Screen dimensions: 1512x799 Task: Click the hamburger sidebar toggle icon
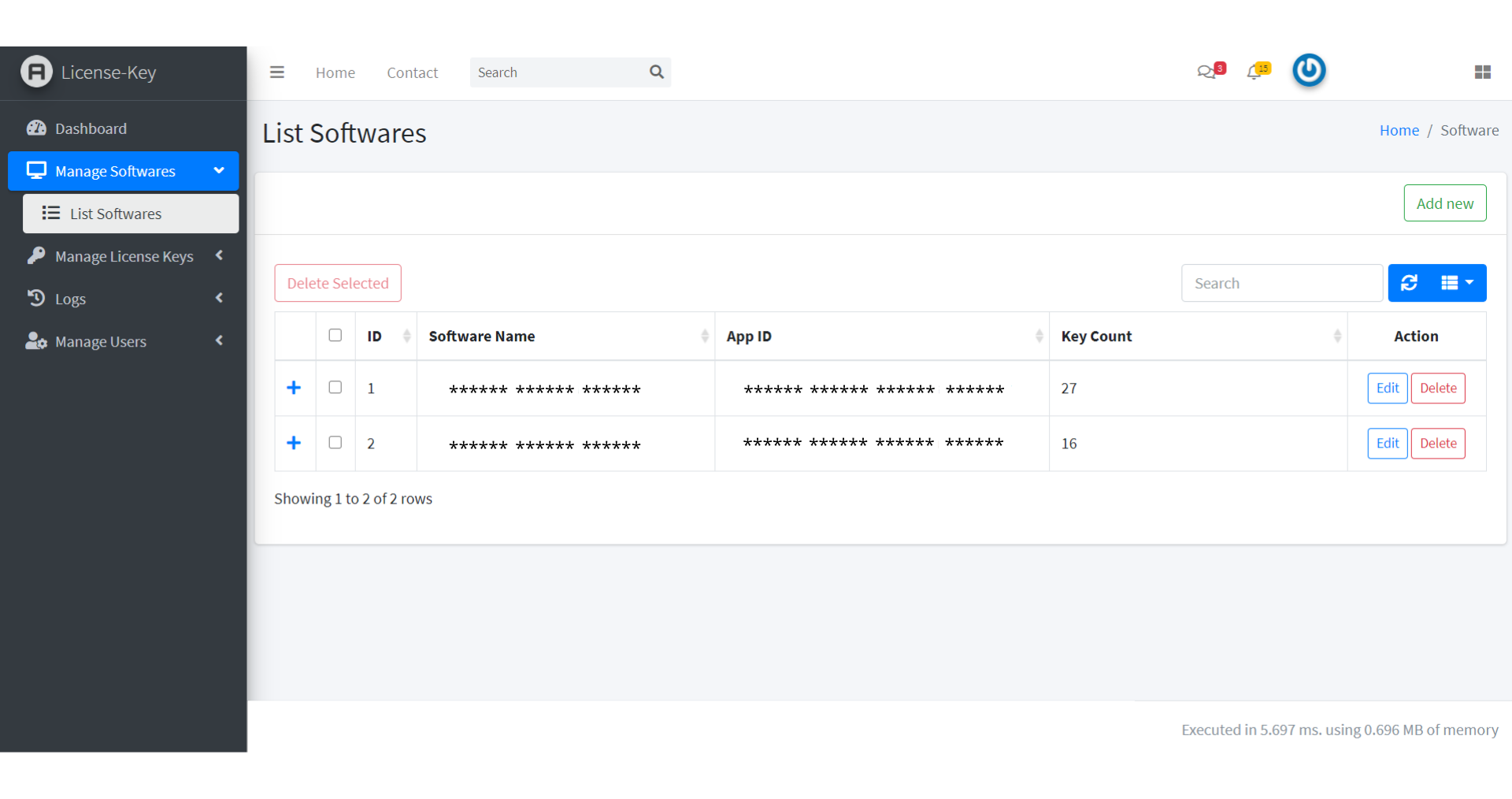[x=276, y=72]
